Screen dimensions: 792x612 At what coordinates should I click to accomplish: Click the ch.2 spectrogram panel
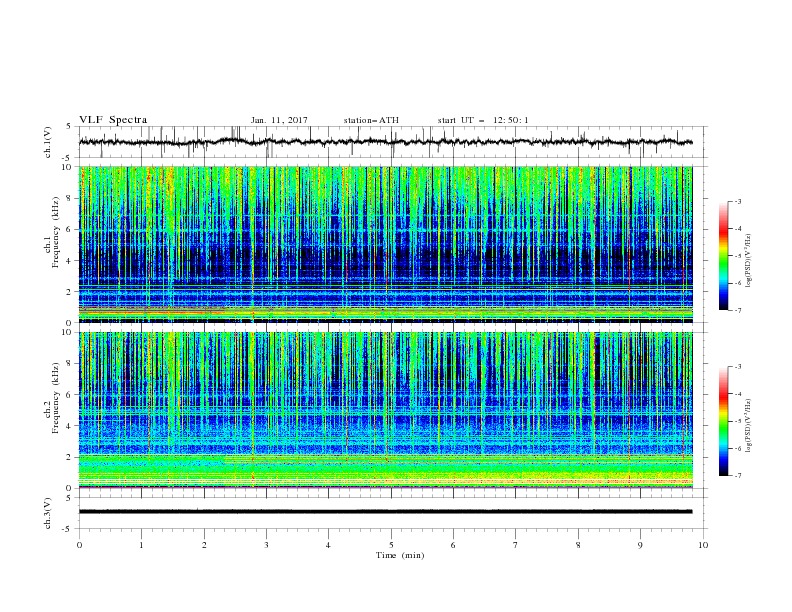pos(385,410)
